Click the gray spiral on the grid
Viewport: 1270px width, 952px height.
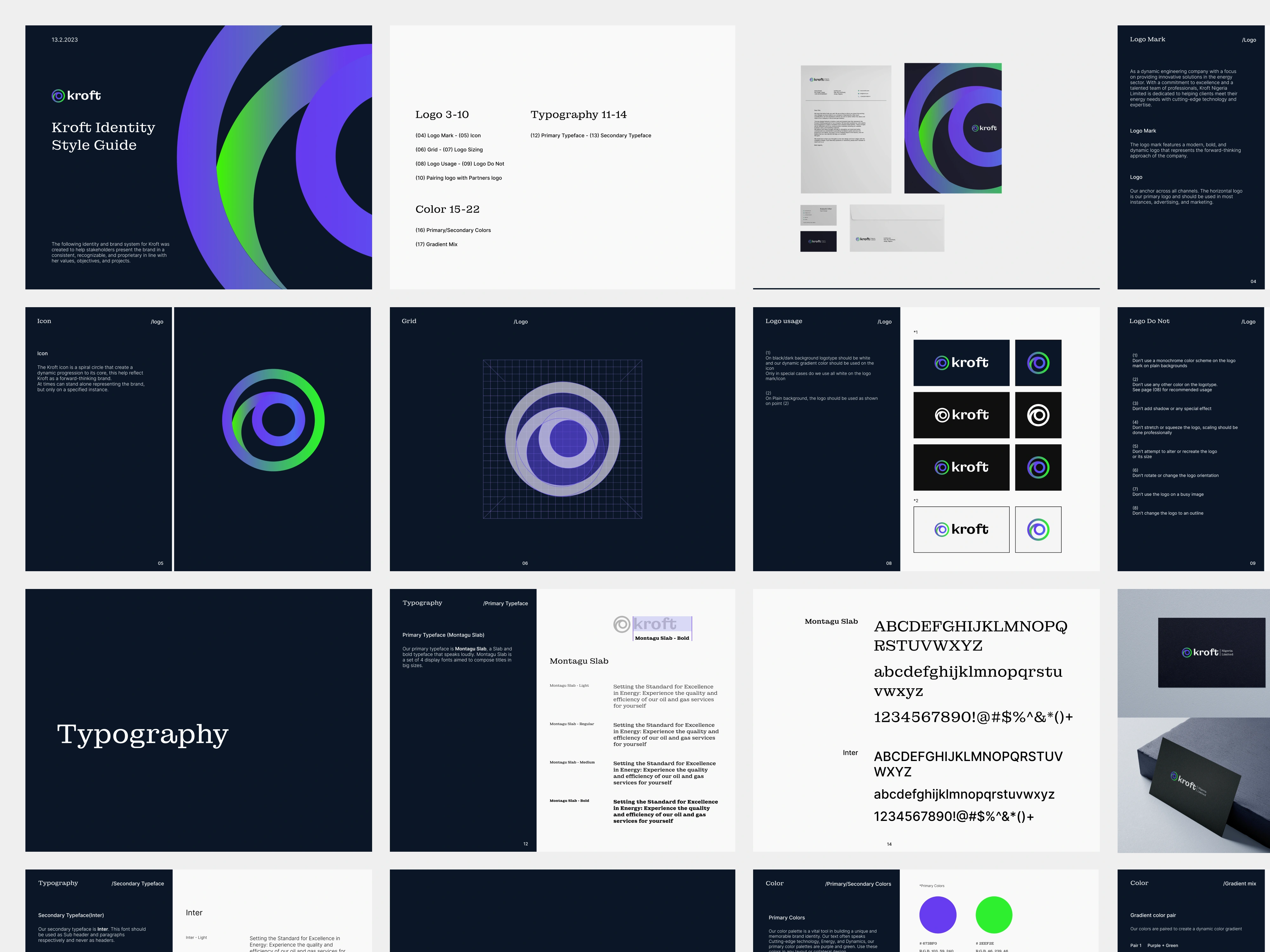562,439
